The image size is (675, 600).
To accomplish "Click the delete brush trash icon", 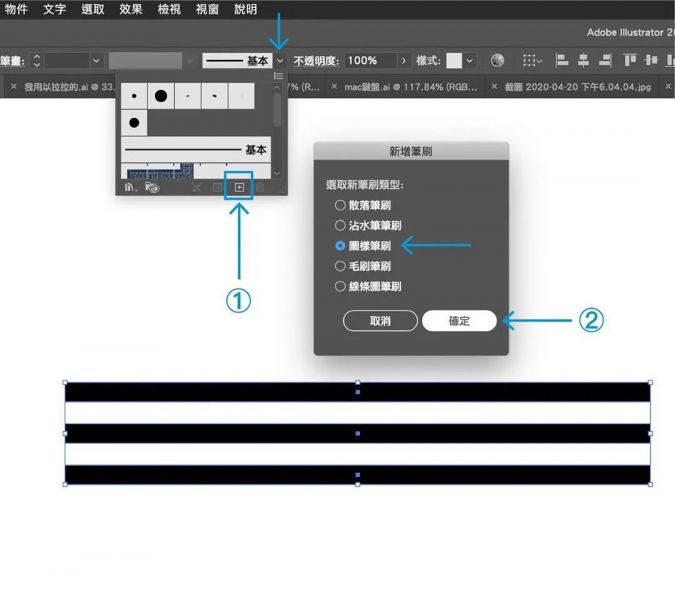I will click(260, 187).
